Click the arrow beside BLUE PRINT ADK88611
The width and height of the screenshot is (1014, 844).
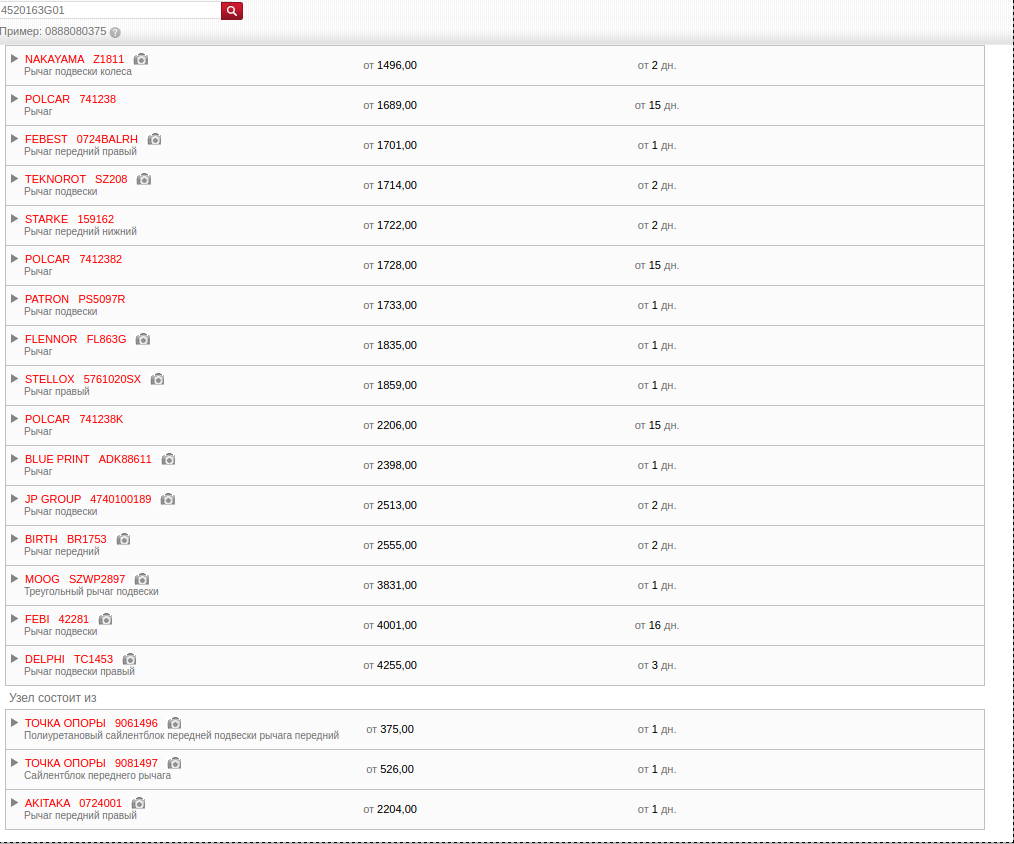[x=14, y=459]
